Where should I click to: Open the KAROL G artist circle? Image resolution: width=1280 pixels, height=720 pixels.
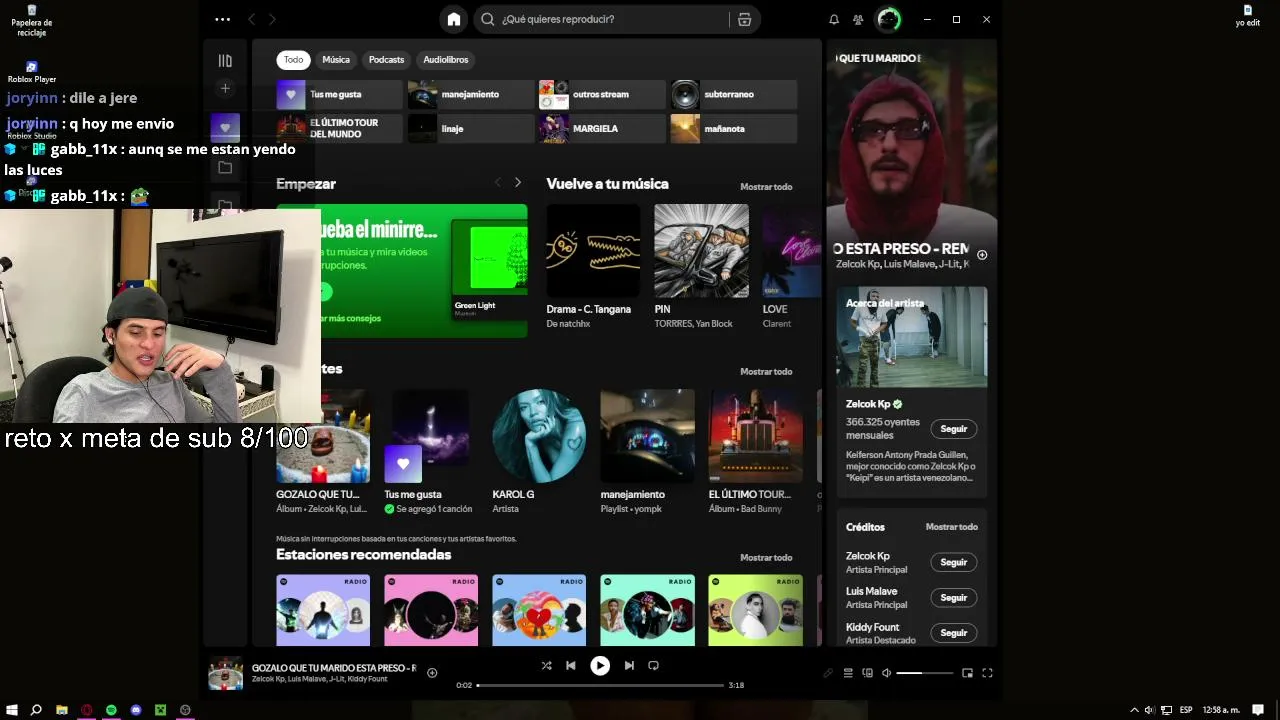[x=539, y=436]
